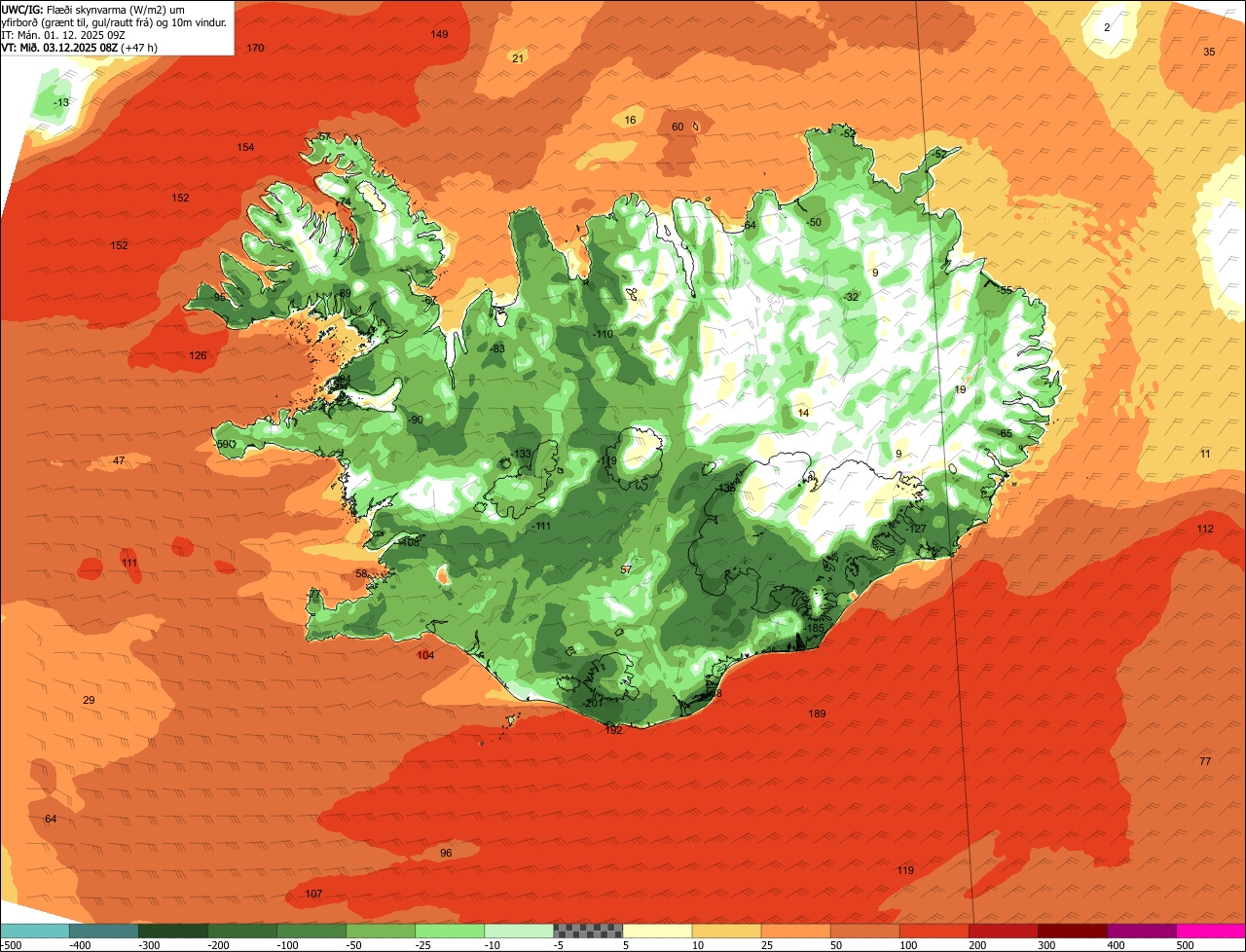Viewport: 1246px width, 952px height.
Task: Click the legend swatch between -100 and -50
Action: coord(311,931)
